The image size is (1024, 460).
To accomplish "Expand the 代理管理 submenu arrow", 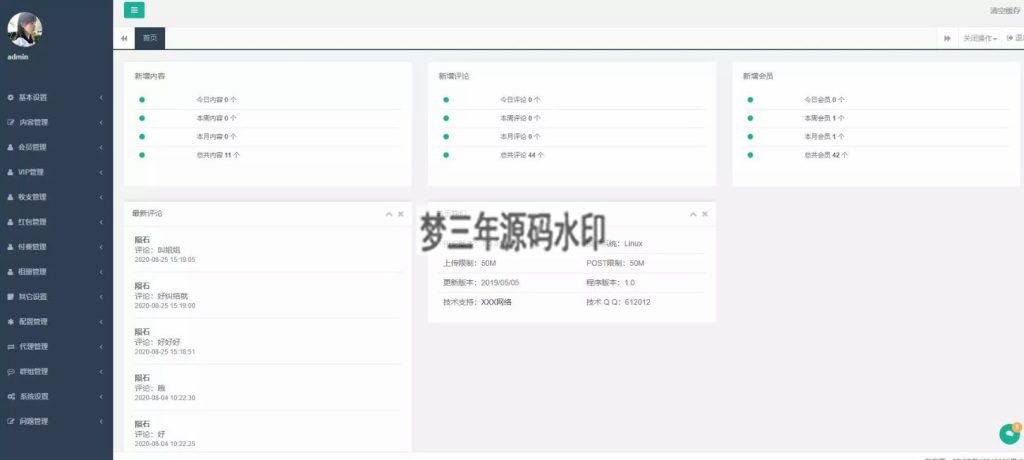I will (x=101, y=346).
